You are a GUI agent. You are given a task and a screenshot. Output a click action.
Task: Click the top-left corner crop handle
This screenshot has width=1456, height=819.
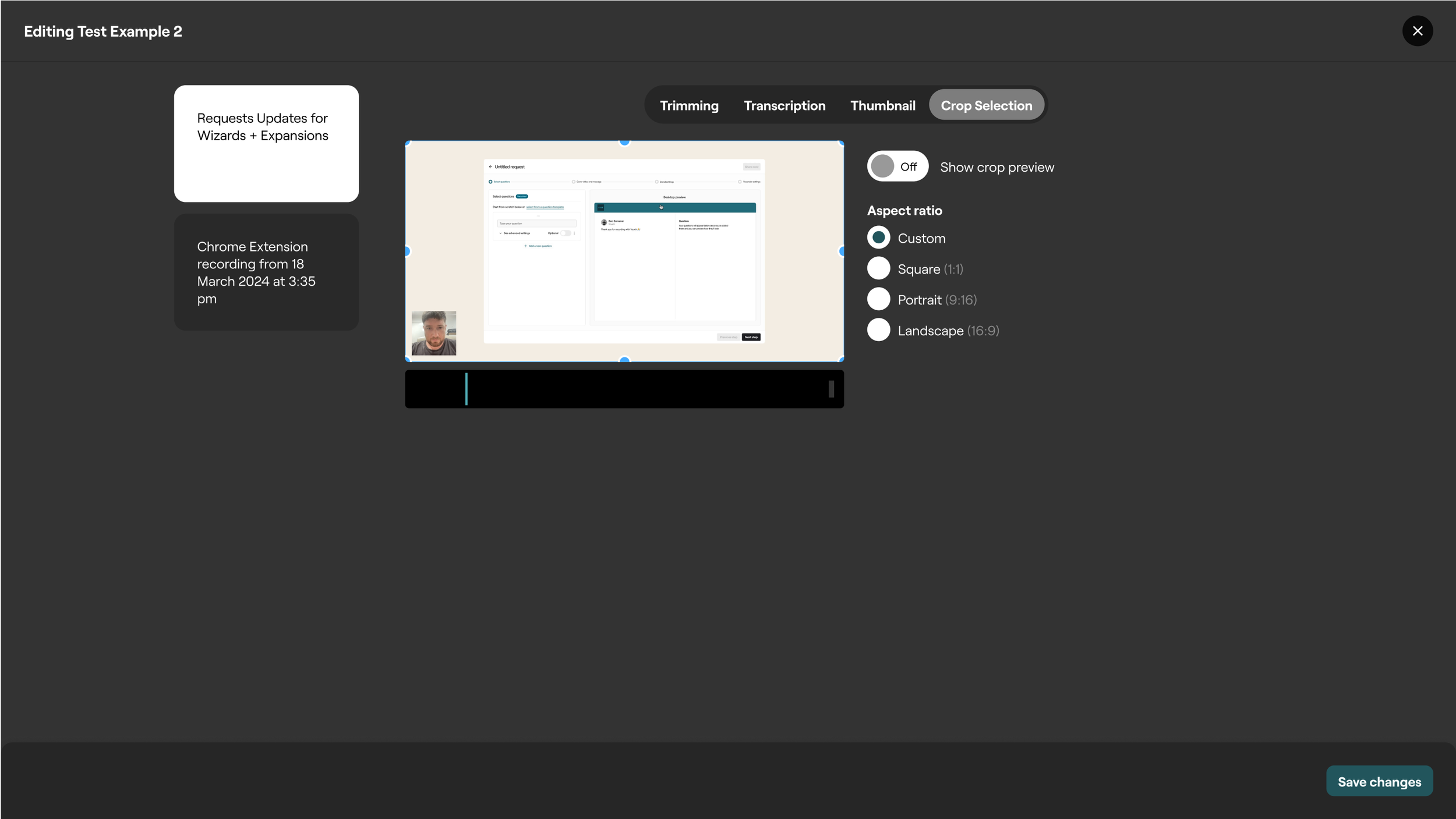click(408, 143)
